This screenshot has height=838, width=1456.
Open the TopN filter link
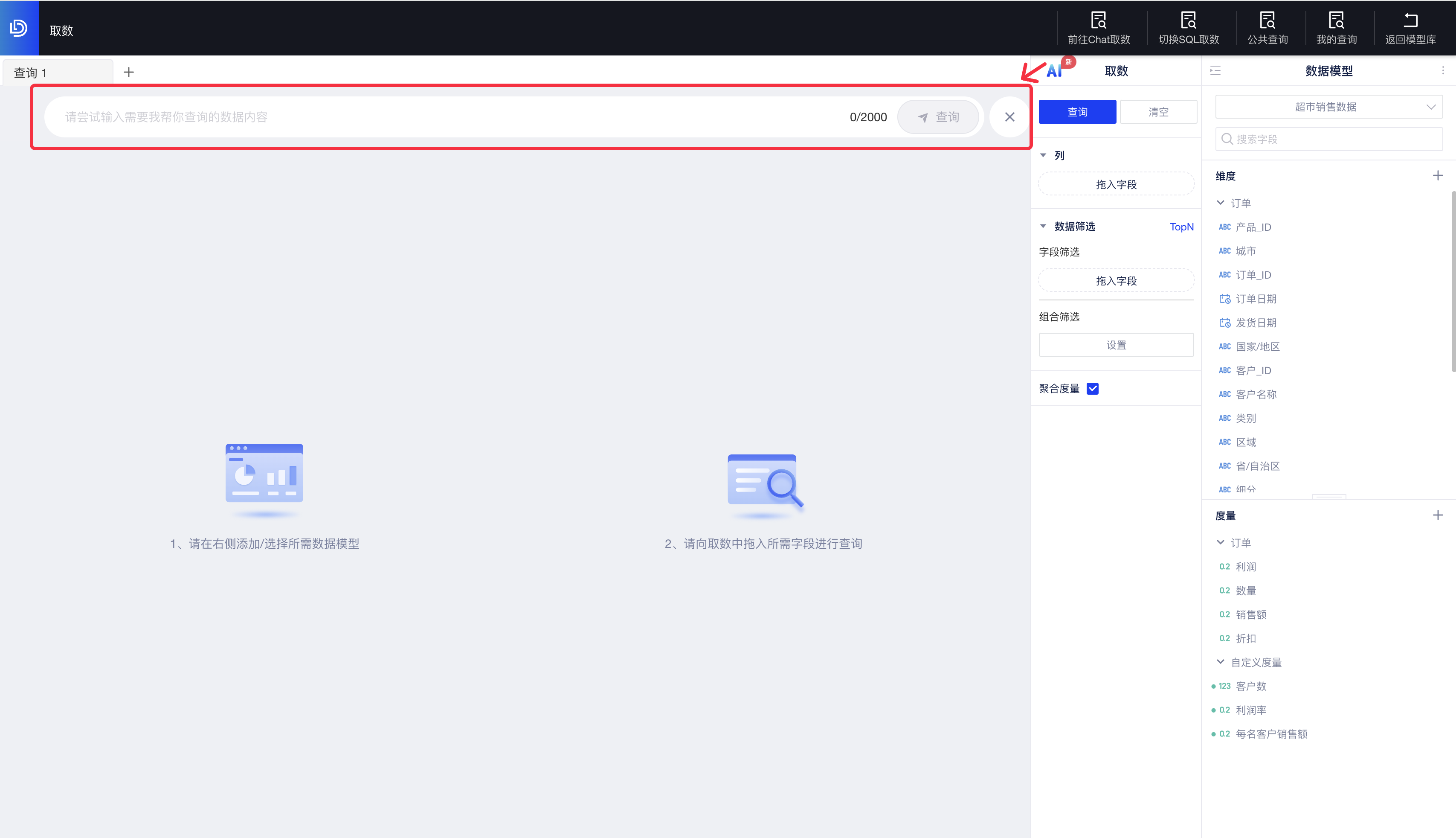(1181, 227)
